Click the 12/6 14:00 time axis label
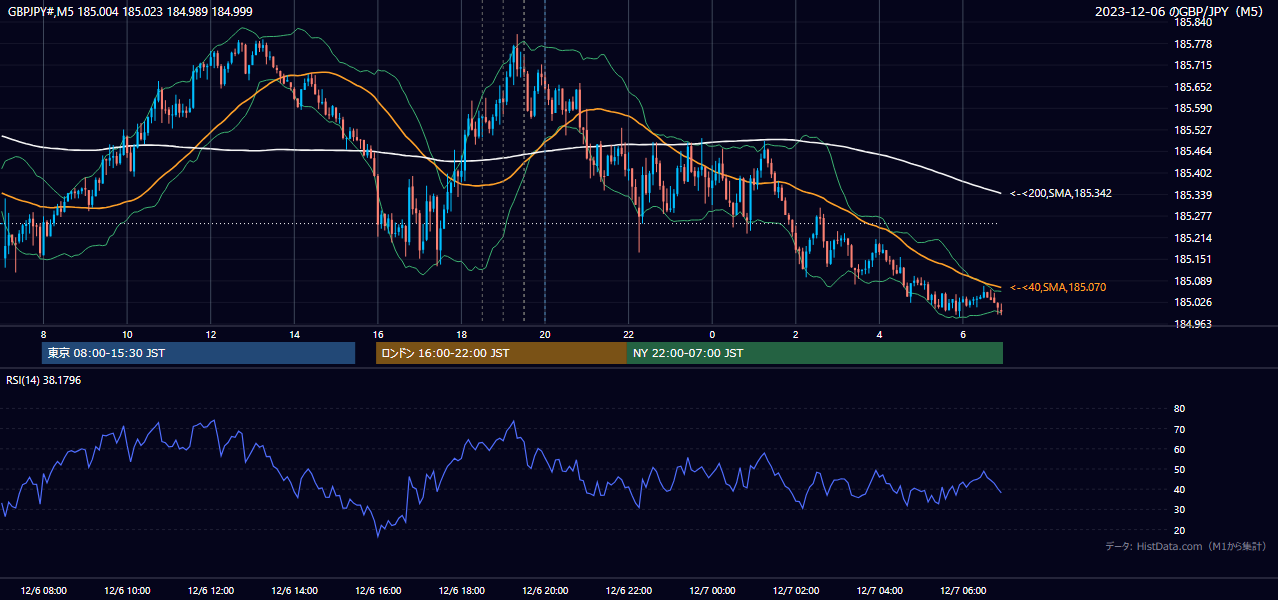This screenshot has height=600, width=1278. (294, 590)
